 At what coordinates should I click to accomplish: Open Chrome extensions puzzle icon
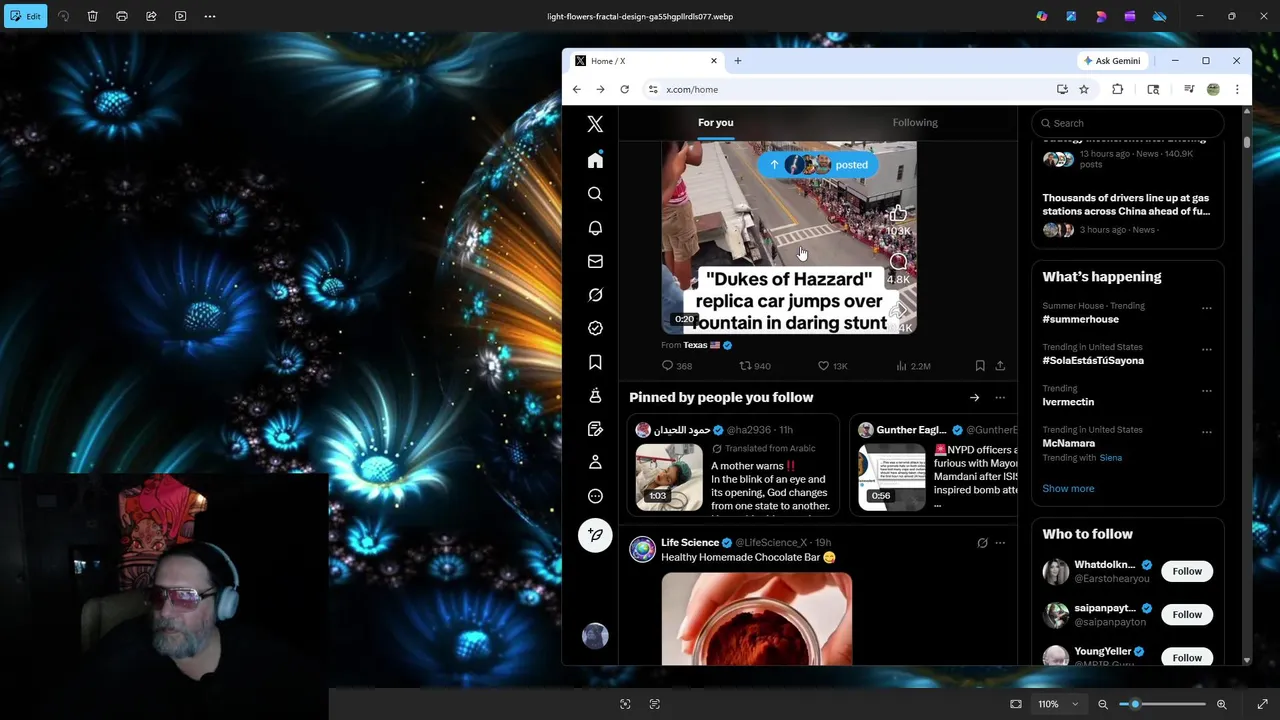pos(1118,89)
